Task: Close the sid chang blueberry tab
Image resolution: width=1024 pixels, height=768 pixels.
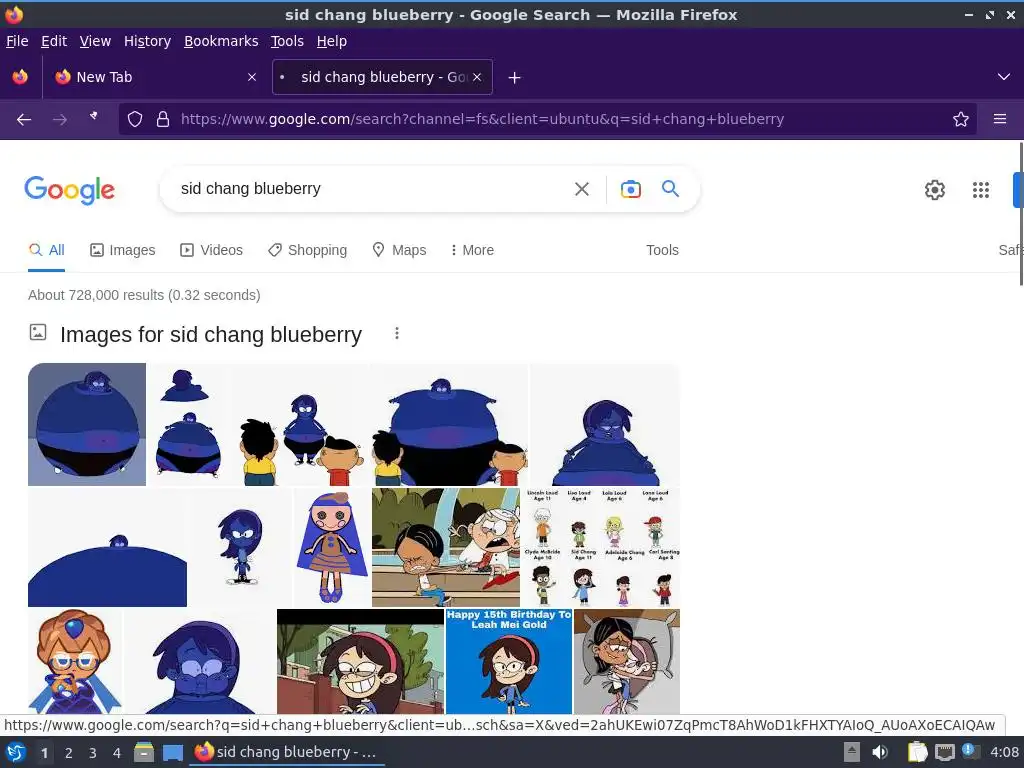Action: [x=477, y=77]
